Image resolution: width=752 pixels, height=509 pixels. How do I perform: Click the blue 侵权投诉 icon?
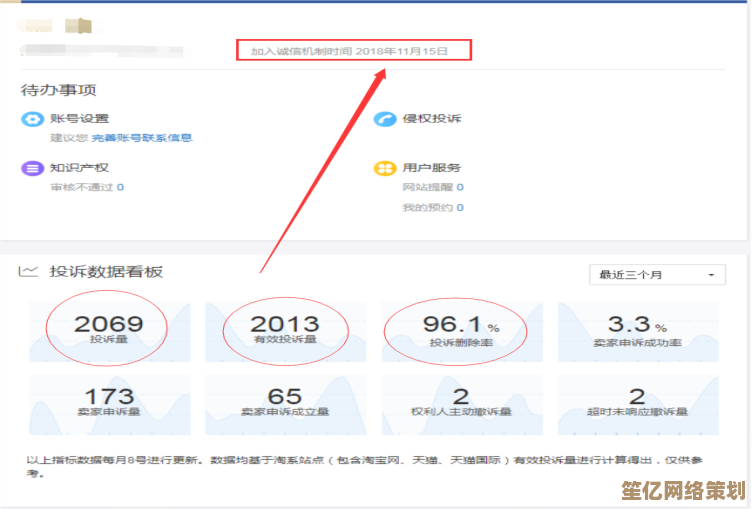[x=385, y=119]
